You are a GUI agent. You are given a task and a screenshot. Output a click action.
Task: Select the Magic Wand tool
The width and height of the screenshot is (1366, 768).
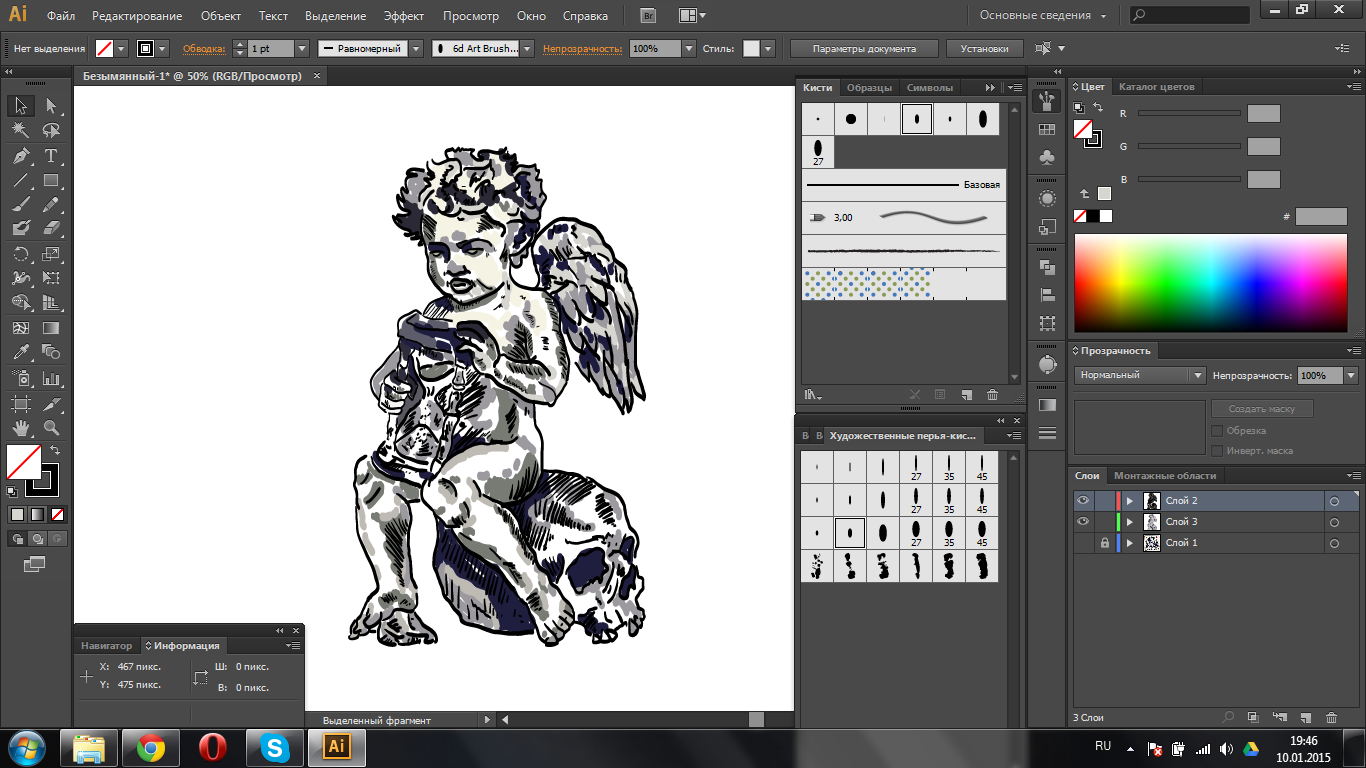pos(20,131)
